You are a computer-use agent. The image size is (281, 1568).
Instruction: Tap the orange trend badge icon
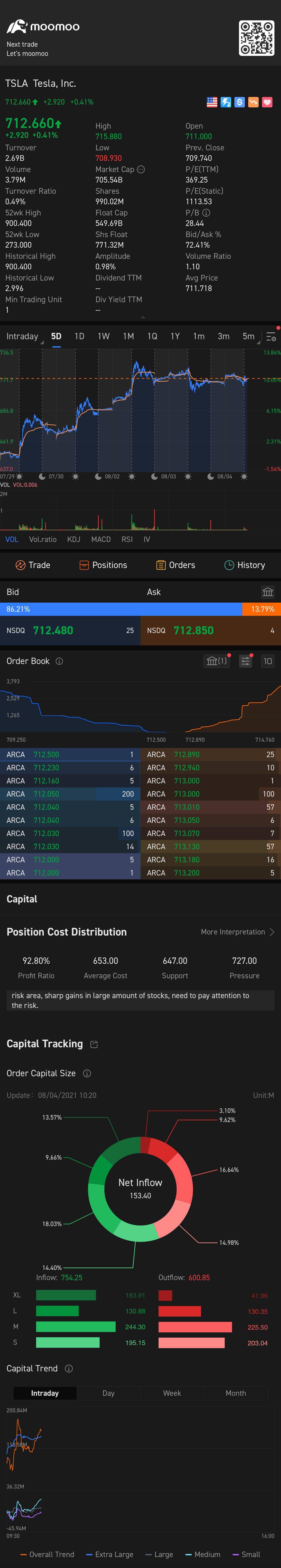253,102
